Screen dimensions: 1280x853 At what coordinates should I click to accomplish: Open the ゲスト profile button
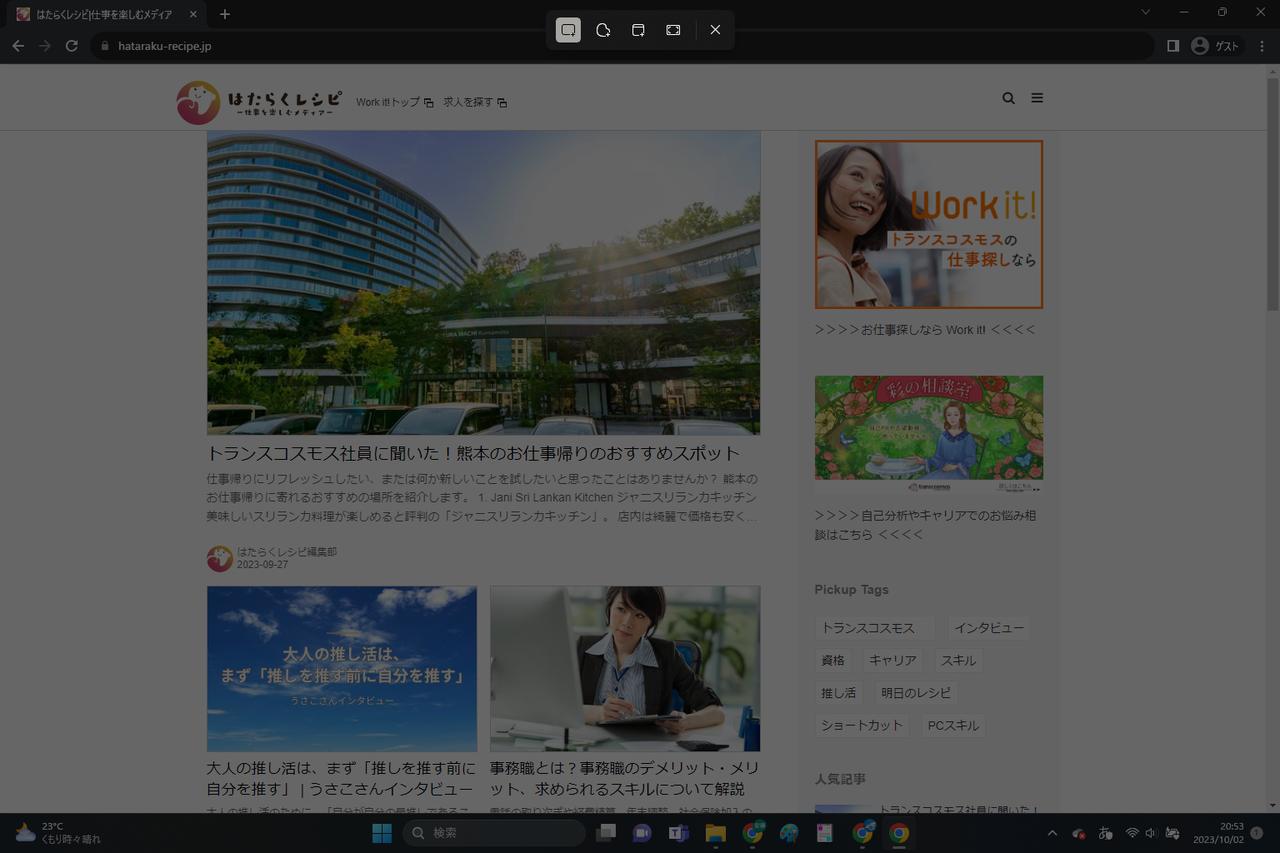point(1215,46)
